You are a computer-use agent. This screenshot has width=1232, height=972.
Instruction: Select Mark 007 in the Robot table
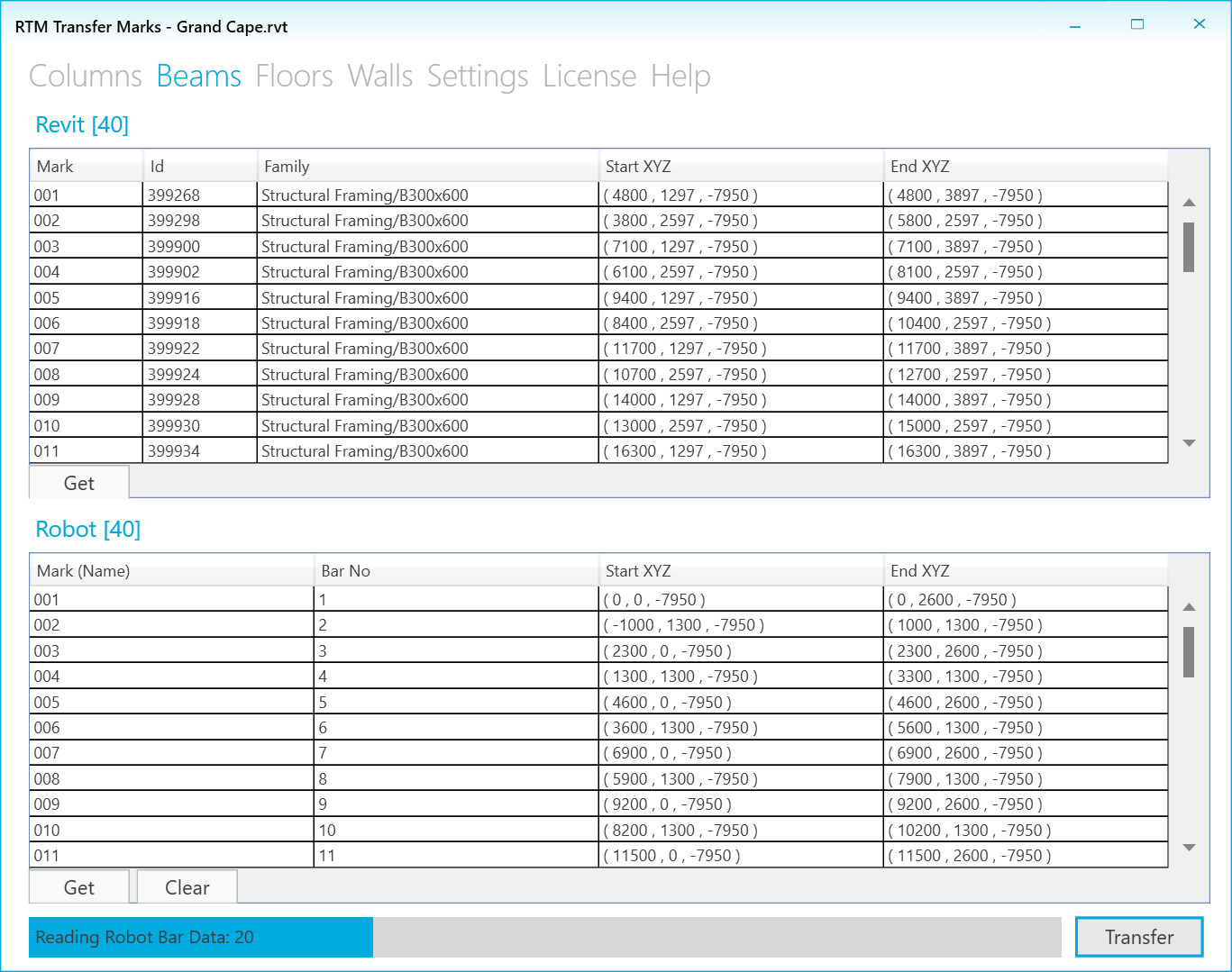click(x=172, y=753)
